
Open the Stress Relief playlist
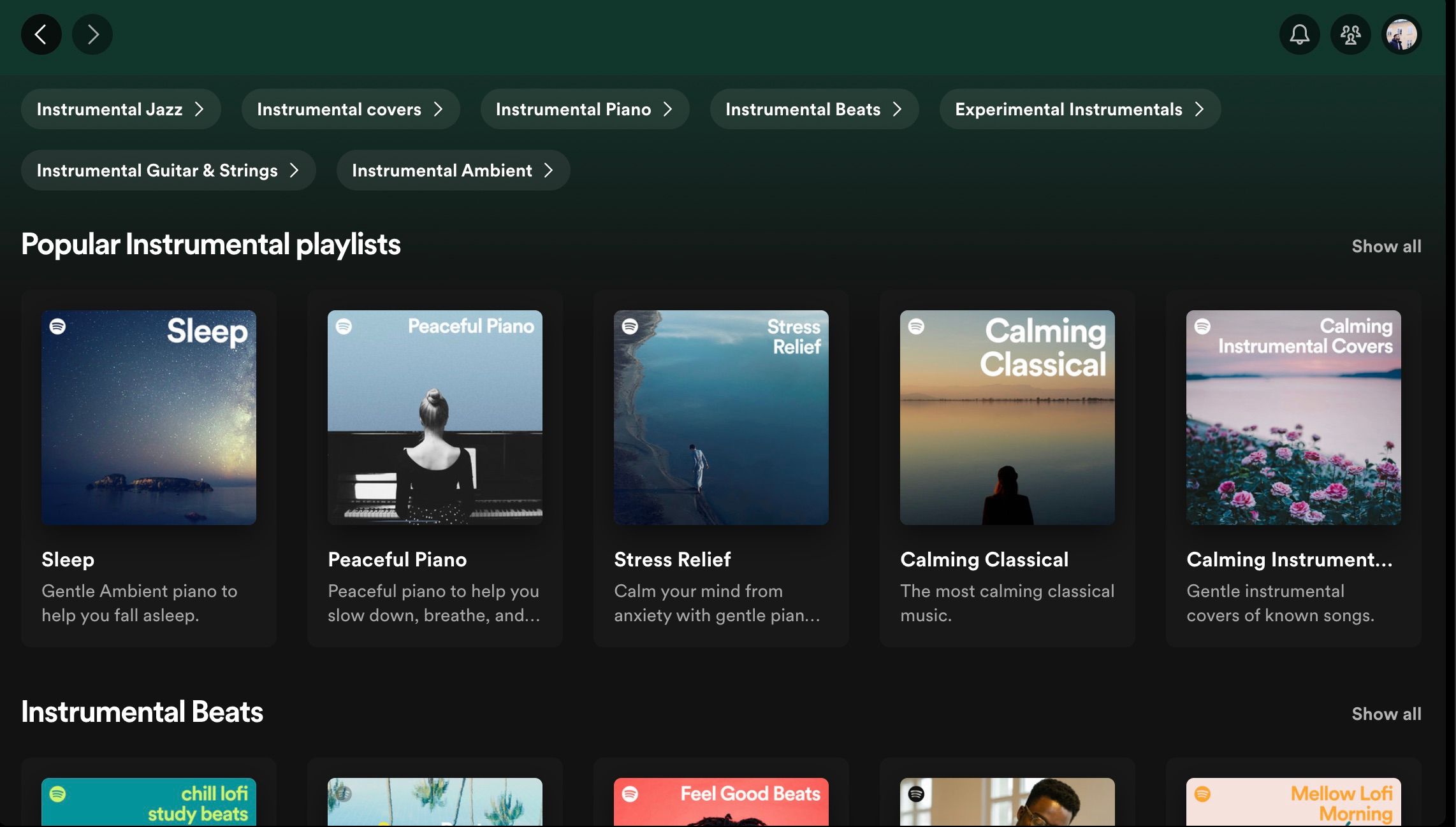coord(672,559)
